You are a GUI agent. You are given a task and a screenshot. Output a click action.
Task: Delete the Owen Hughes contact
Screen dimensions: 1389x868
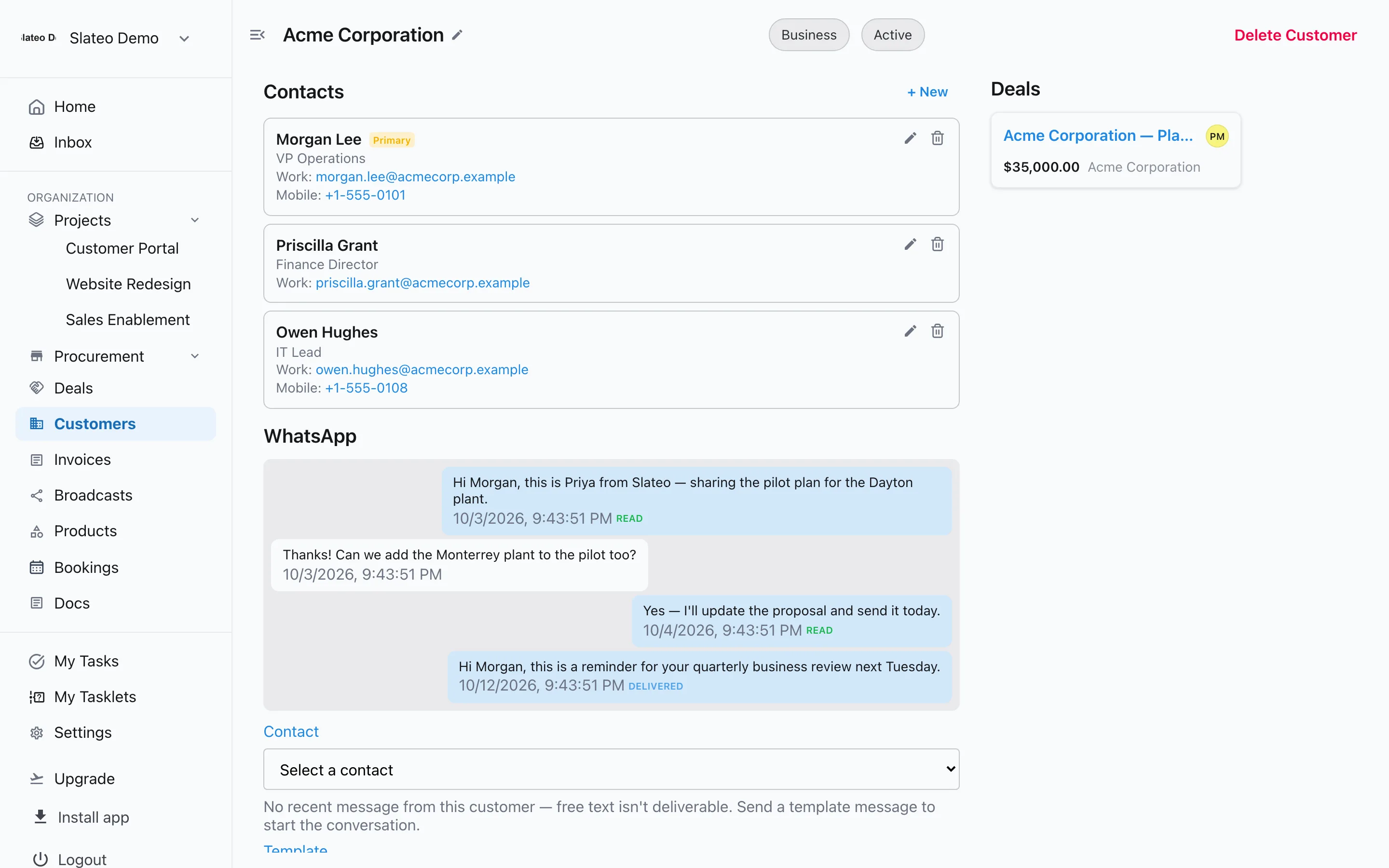(x=937, y=331)
